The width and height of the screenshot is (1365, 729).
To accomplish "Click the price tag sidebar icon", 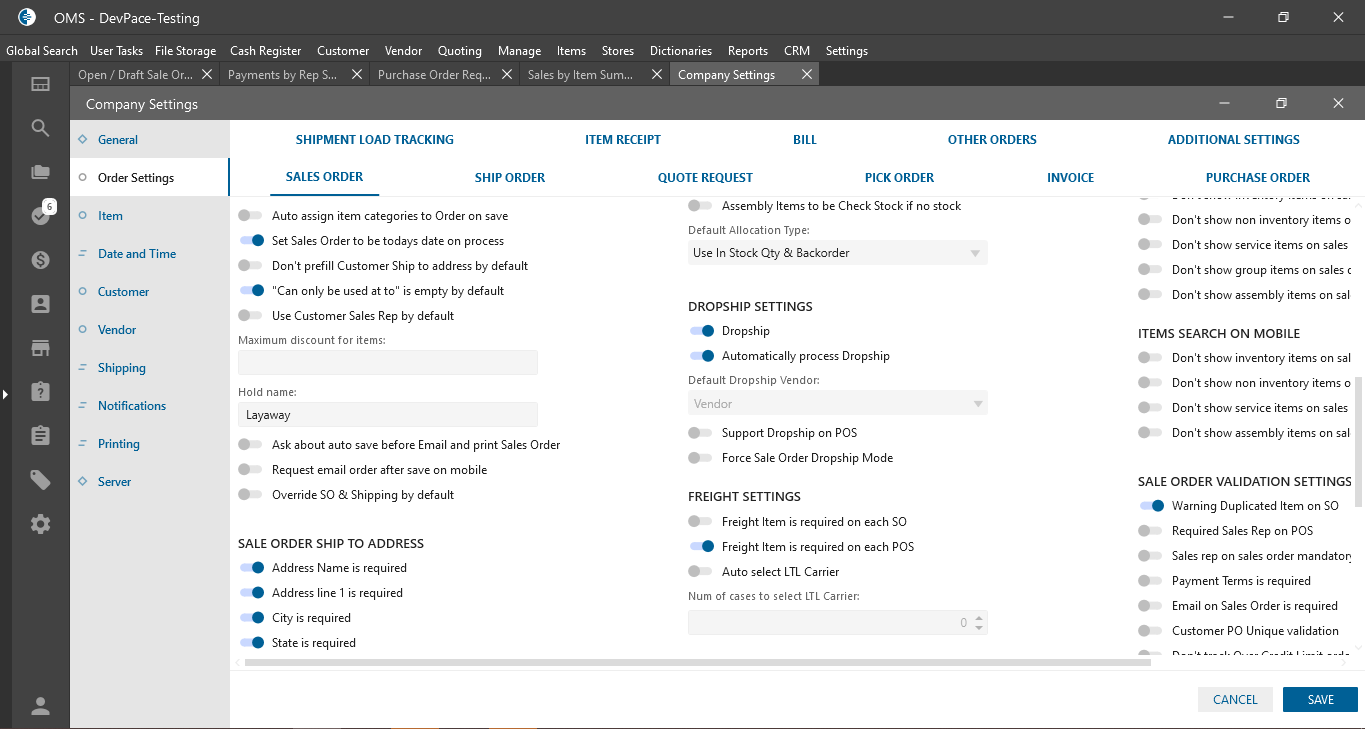I will [x=40, y=480].
